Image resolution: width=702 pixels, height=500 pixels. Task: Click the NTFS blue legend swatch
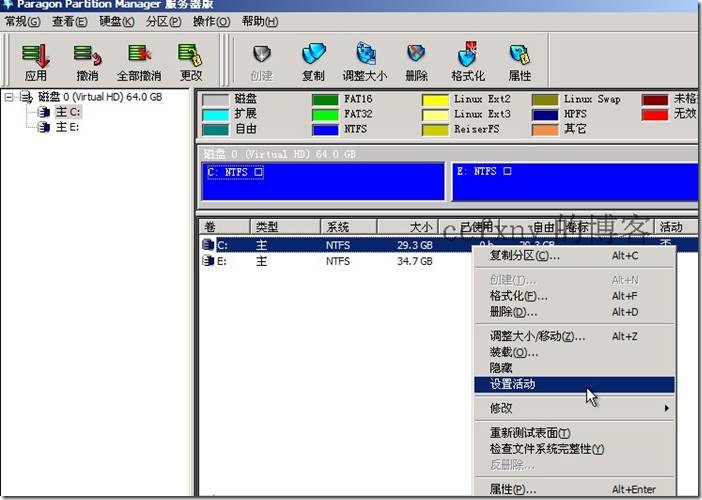[x=325, y=130]
